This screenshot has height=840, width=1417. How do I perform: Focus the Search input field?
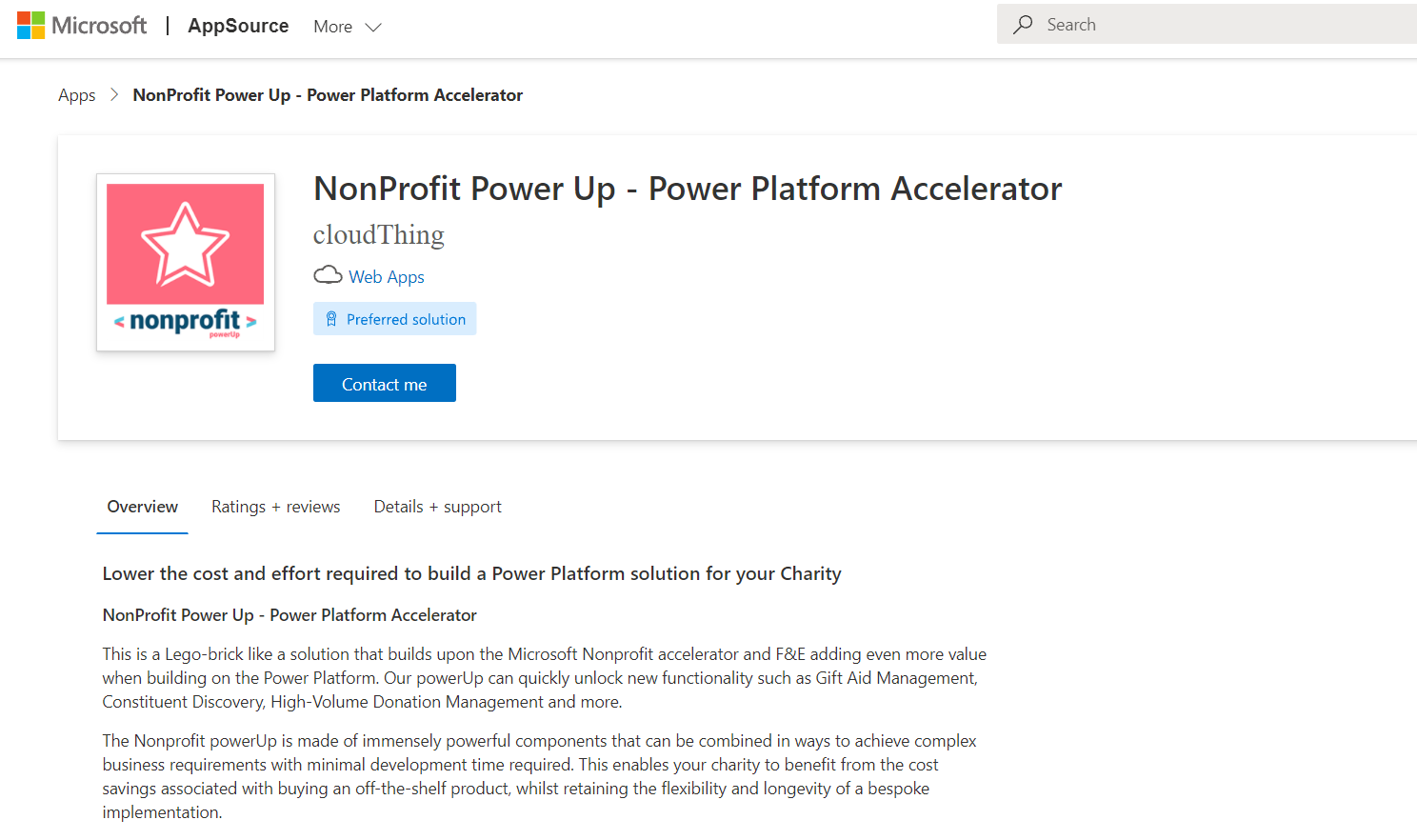[1207, 24]
